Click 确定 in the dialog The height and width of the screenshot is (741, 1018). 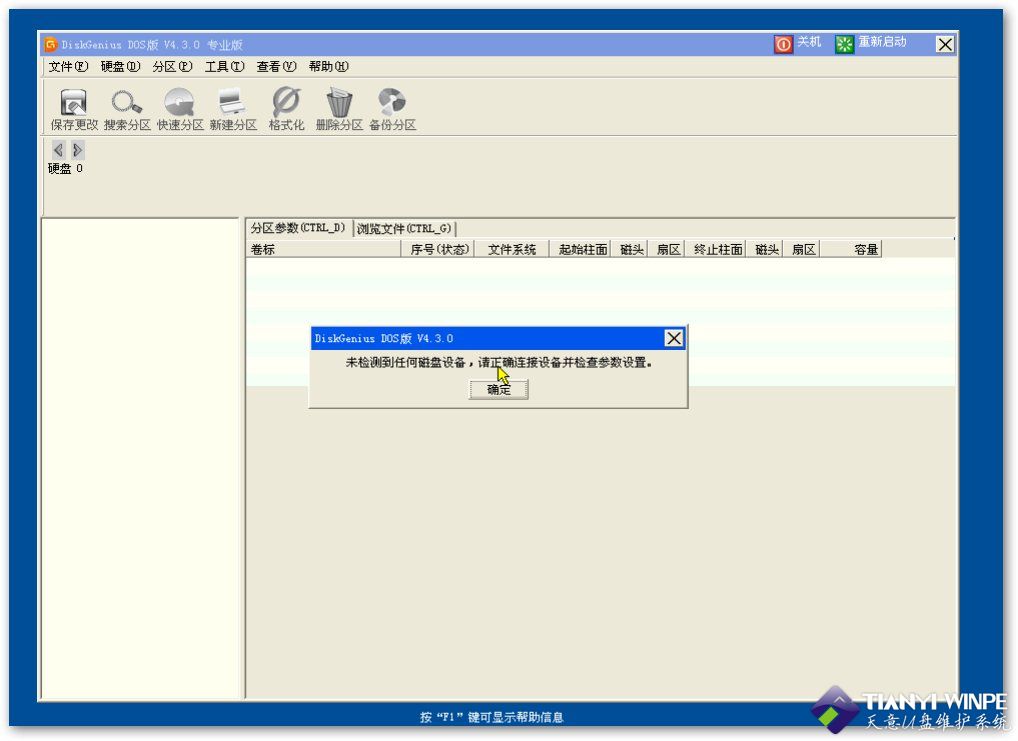(x=499, y=390)
